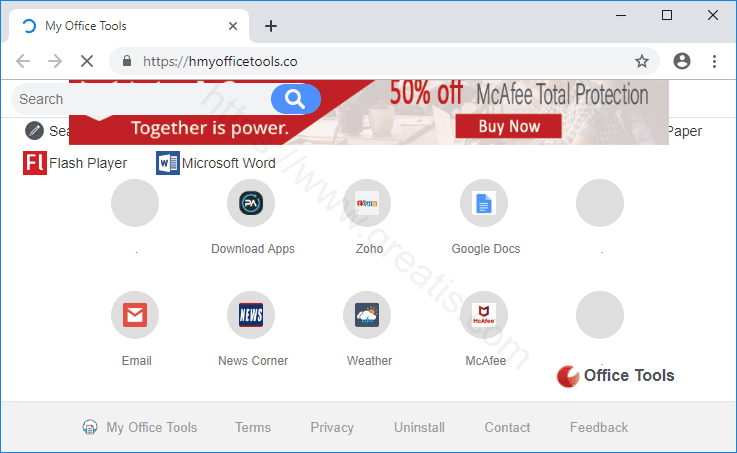Viewport: 737px width, 453px height.
Task: Open the Chrome profile avatar menu
Action: (682, 61)
